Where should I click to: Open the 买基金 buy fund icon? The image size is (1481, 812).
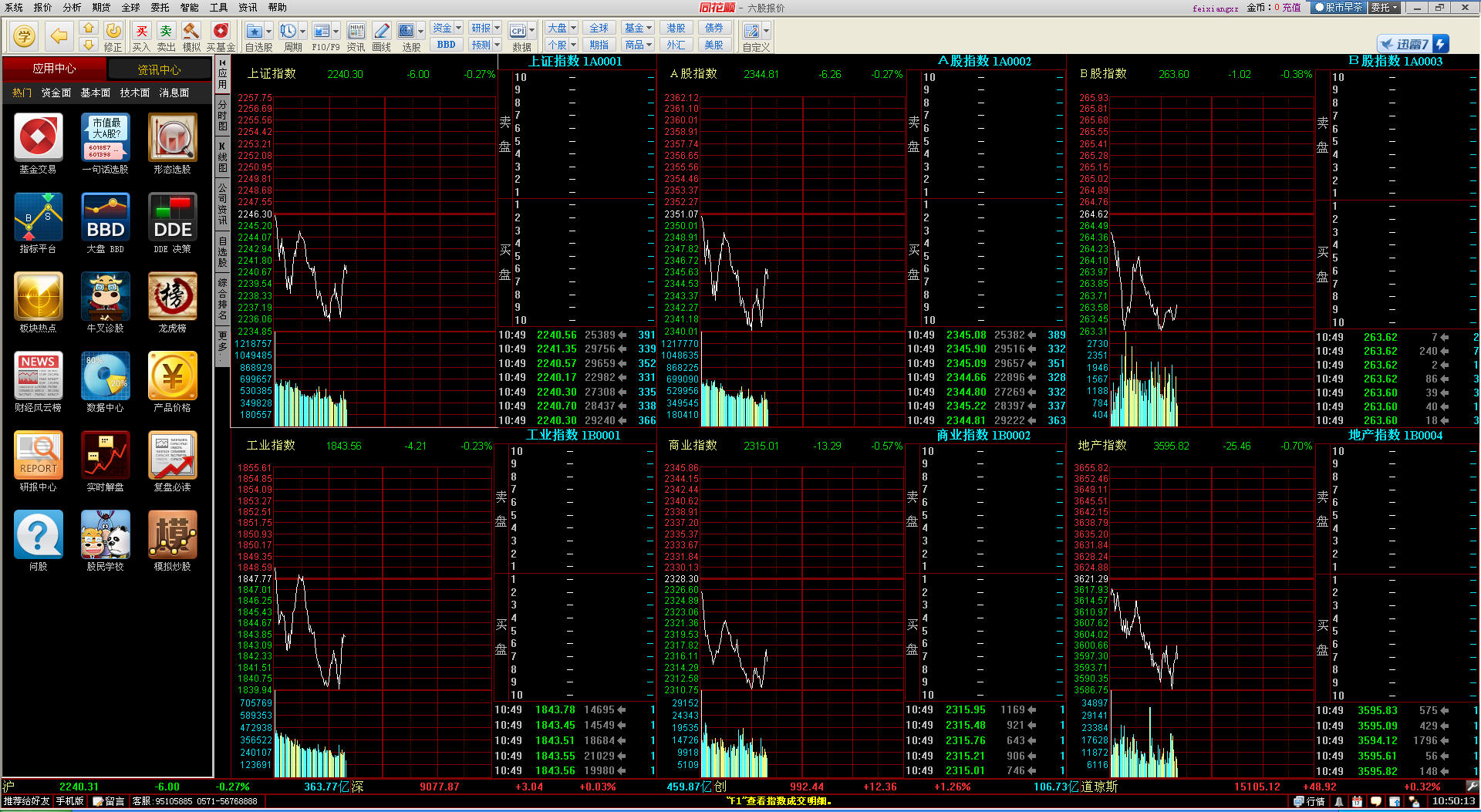click(221, 36)
